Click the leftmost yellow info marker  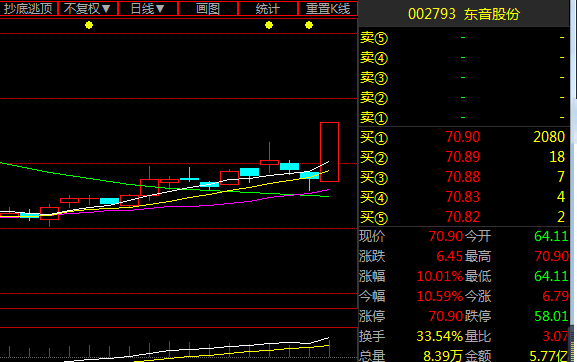[x=89, y=25]
